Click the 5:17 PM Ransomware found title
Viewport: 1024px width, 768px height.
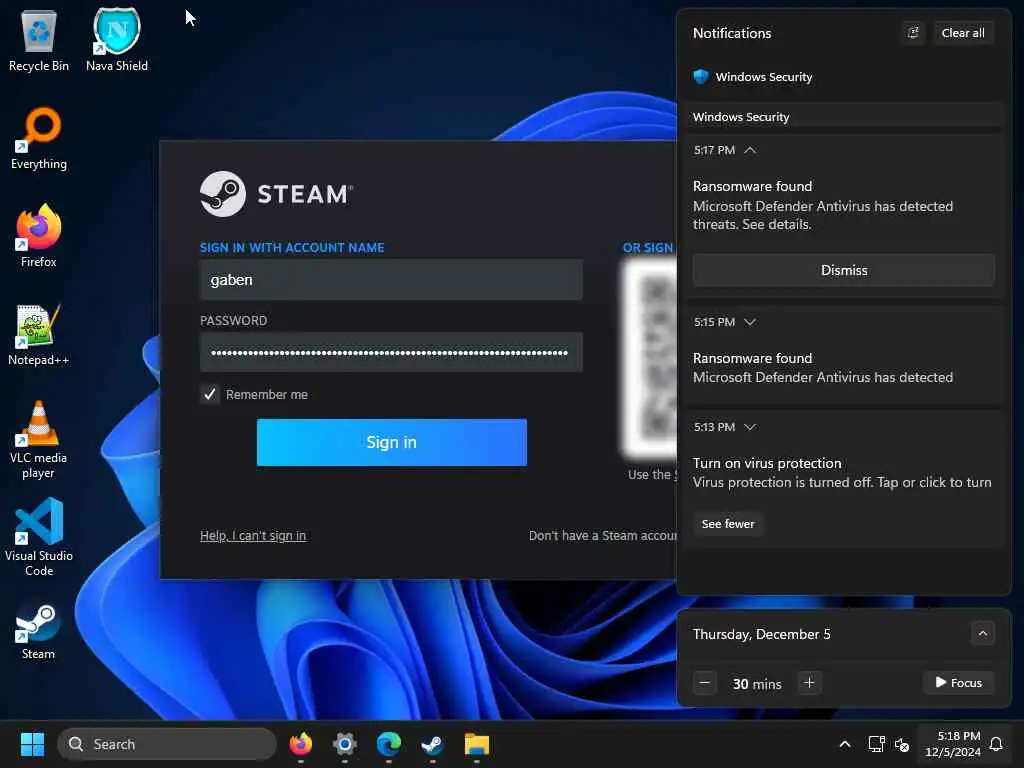pyautogui.click(x=752, y=186)
